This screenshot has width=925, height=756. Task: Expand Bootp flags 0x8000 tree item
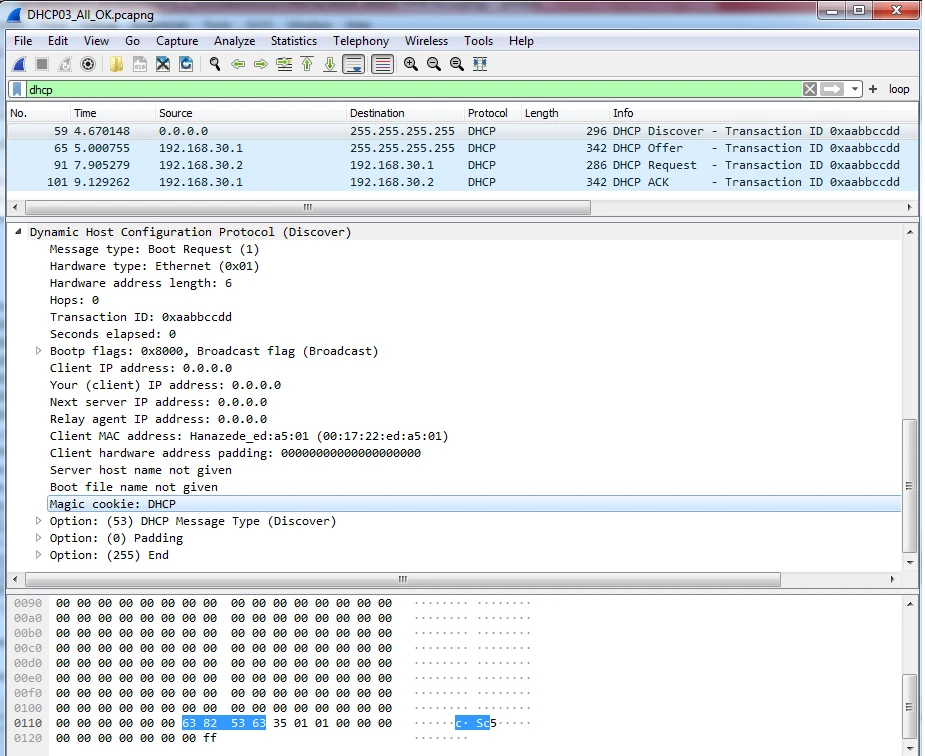click(x=39, y=351)
